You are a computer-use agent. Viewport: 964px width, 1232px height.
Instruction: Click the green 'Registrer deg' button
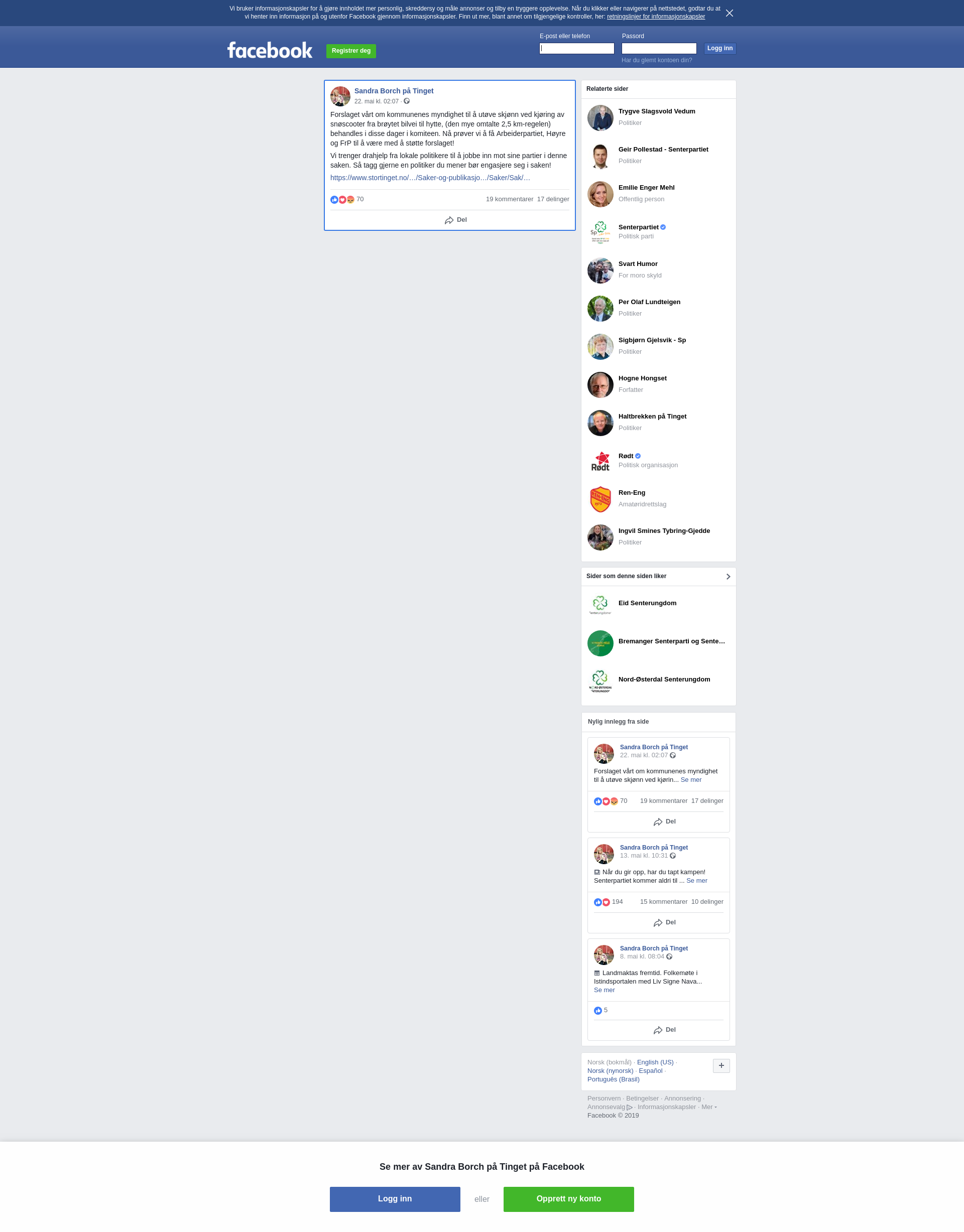[351, 51]
